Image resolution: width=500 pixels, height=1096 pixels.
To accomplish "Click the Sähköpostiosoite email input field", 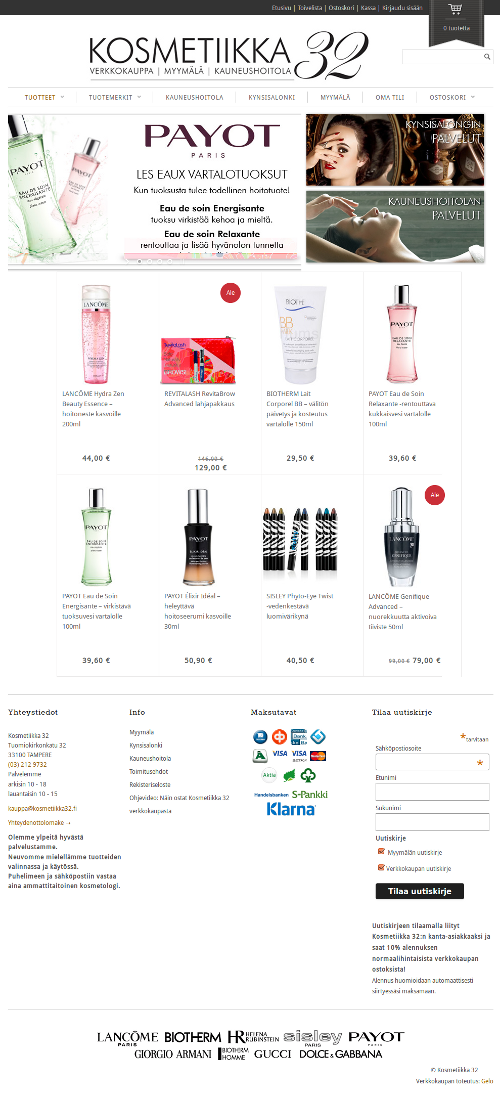I will (432, 762).
